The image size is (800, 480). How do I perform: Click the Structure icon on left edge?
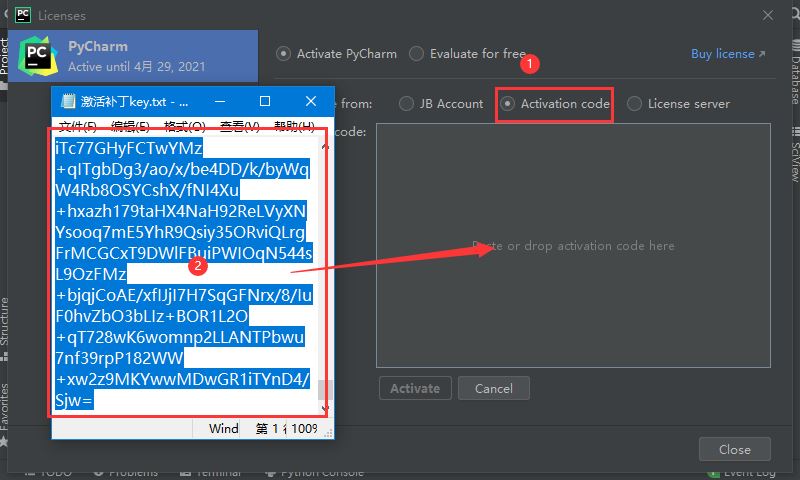4,356
